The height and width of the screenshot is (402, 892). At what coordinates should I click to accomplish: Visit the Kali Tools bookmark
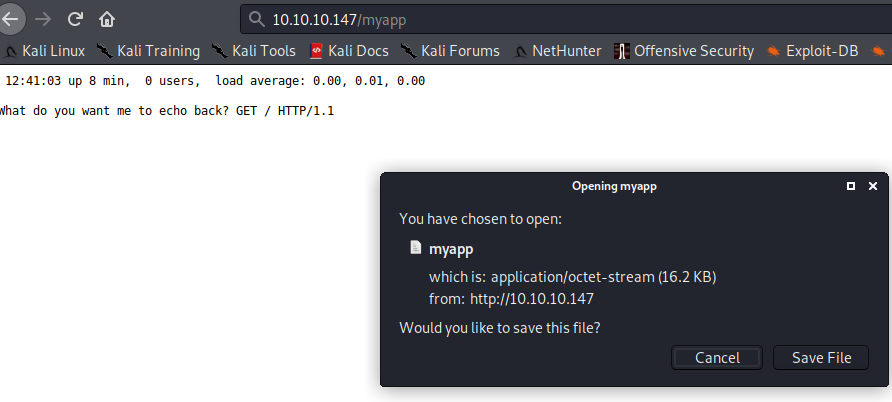pos(255,50)
